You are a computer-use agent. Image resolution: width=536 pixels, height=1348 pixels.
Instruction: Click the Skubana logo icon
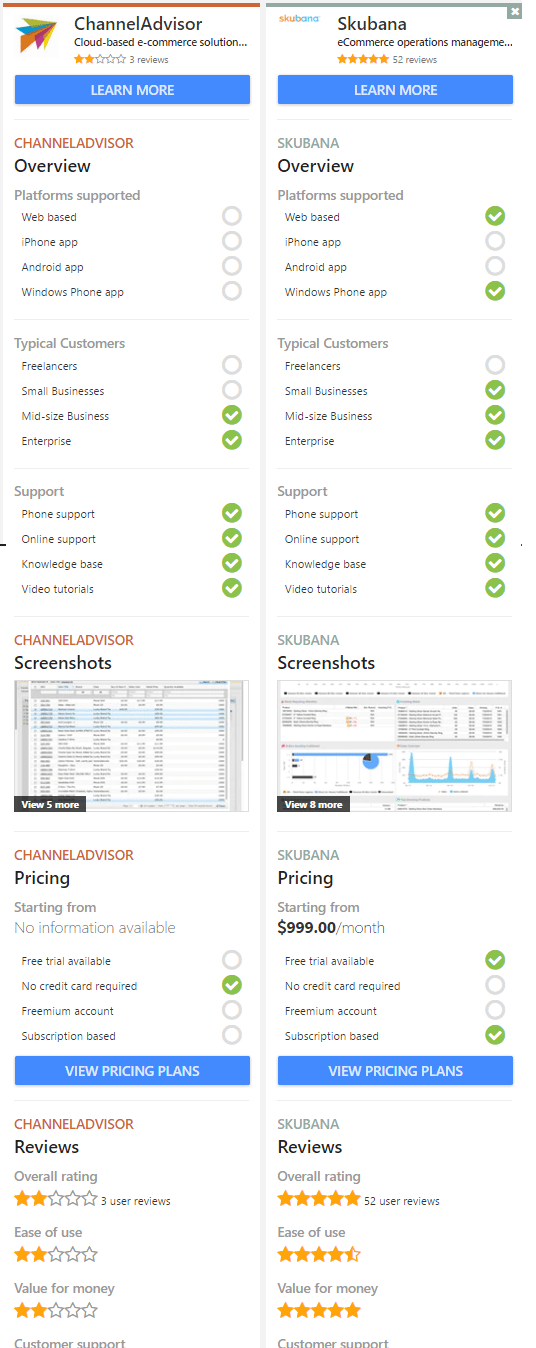(299, 18)
